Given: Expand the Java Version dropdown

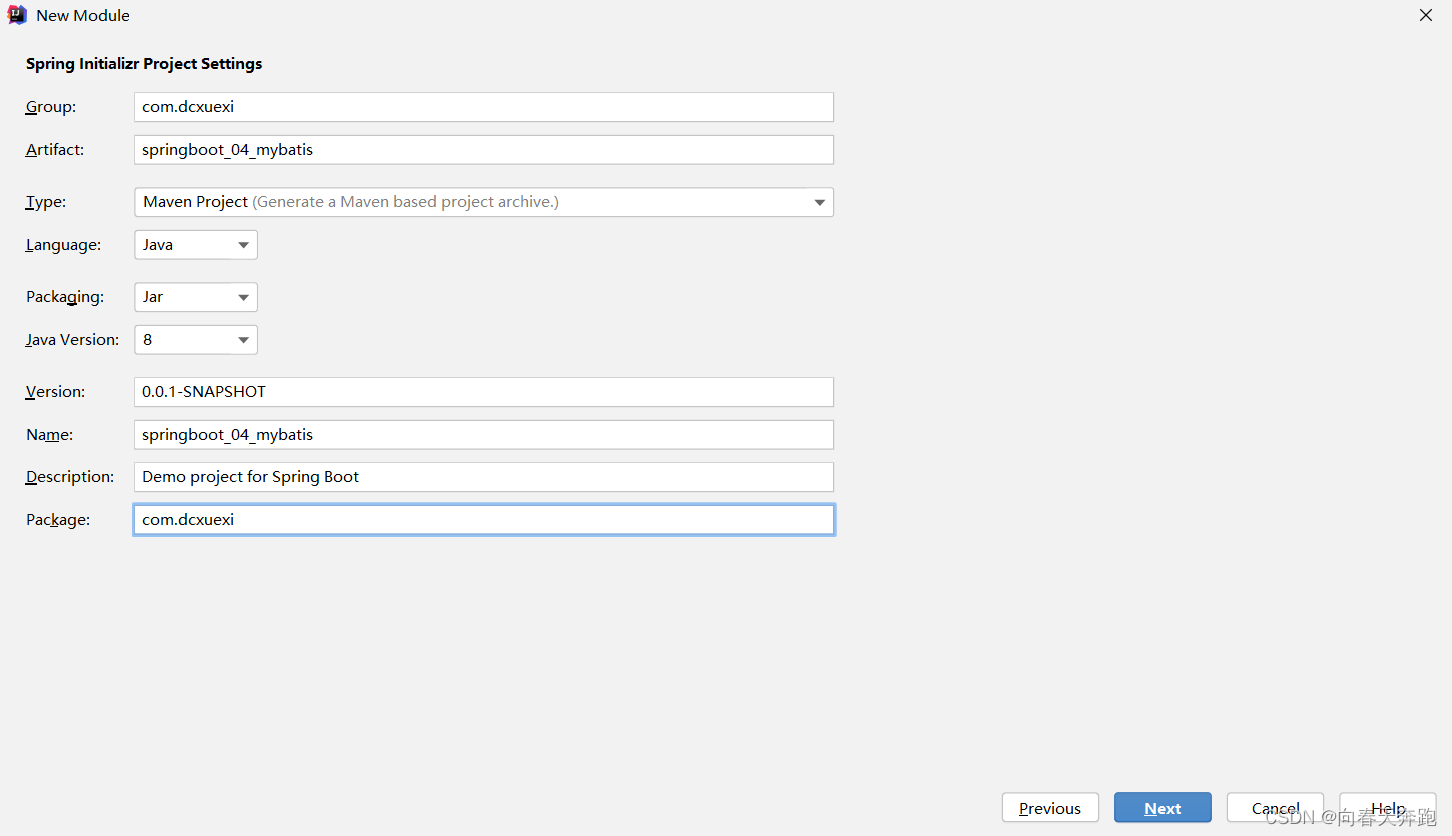Looking at the screenshot, I should [196, 340].
